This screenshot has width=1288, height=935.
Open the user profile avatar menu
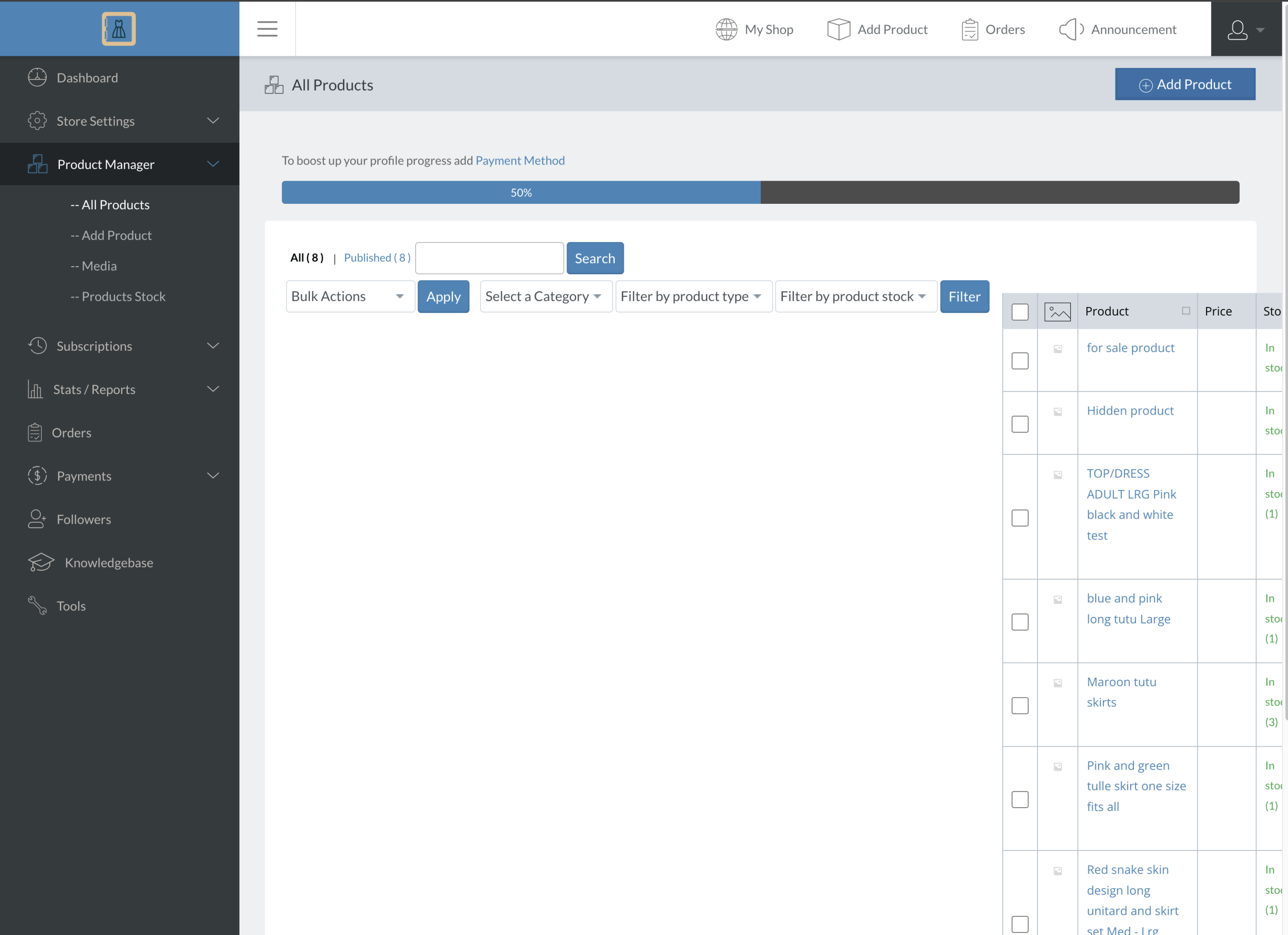pyautogui.click(x=1238, y=30)
